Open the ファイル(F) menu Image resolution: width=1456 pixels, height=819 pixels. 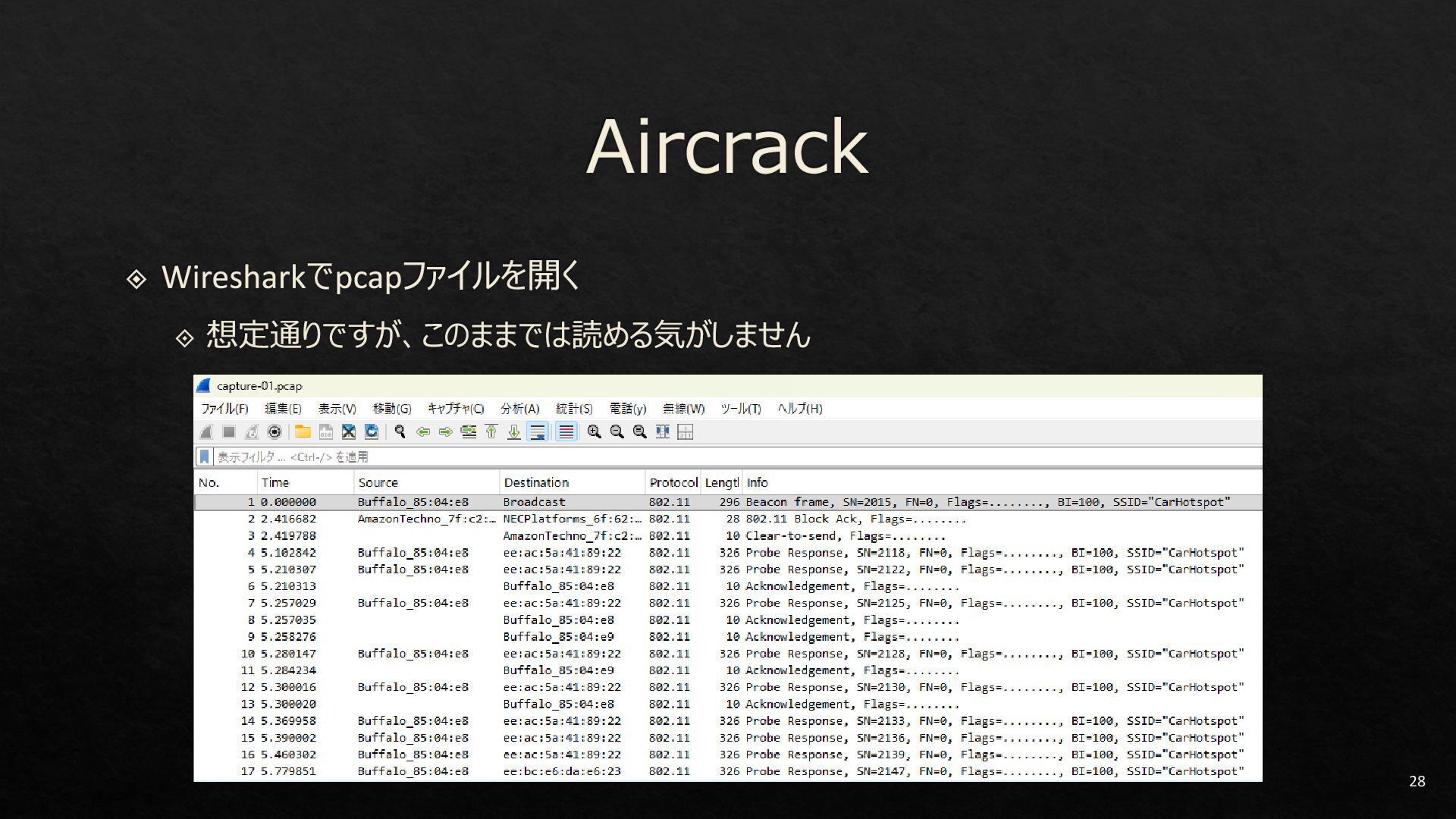pos(224,409)
